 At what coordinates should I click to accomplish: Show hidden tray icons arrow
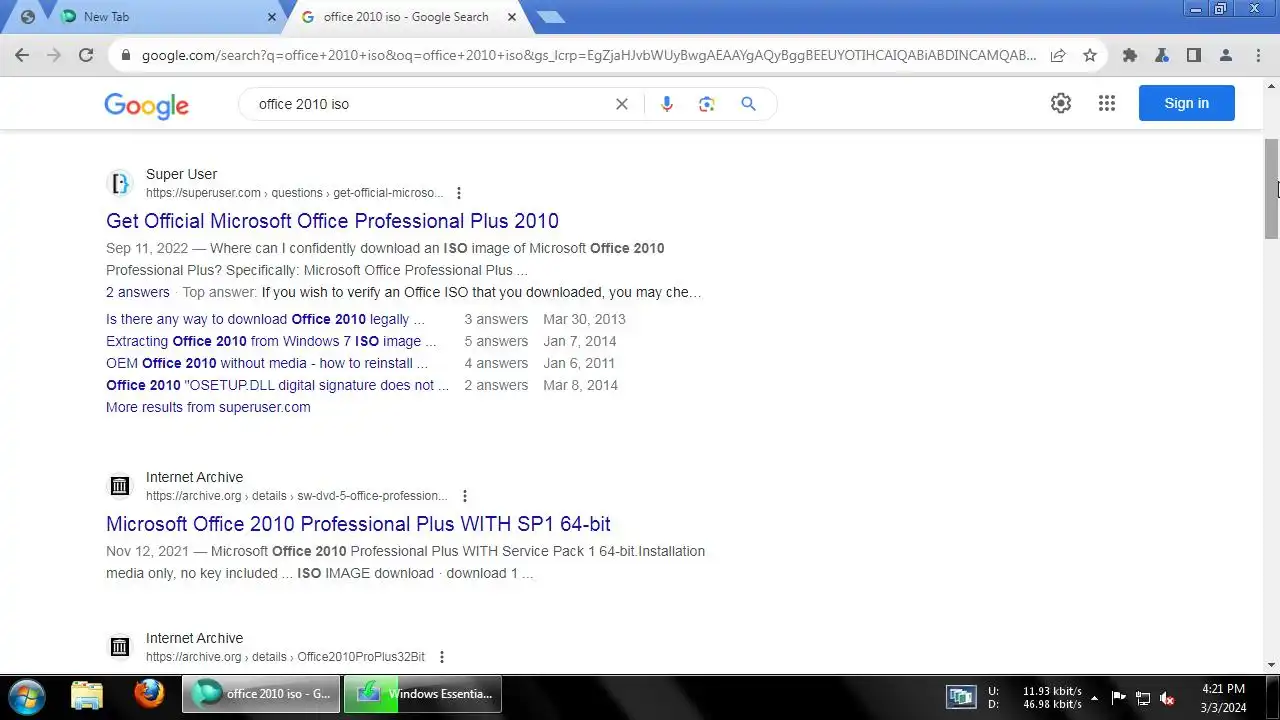[1094, 698]
